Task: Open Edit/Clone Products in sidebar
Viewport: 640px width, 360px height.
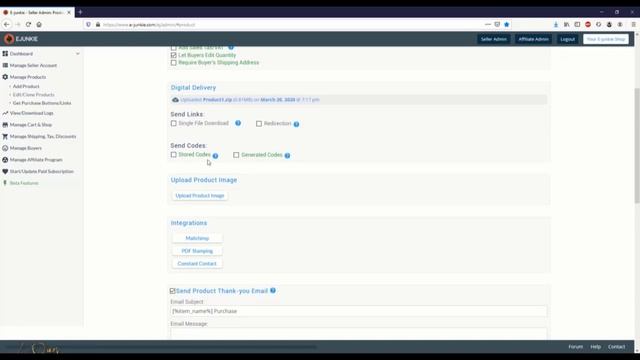Action: pos(33,95)
